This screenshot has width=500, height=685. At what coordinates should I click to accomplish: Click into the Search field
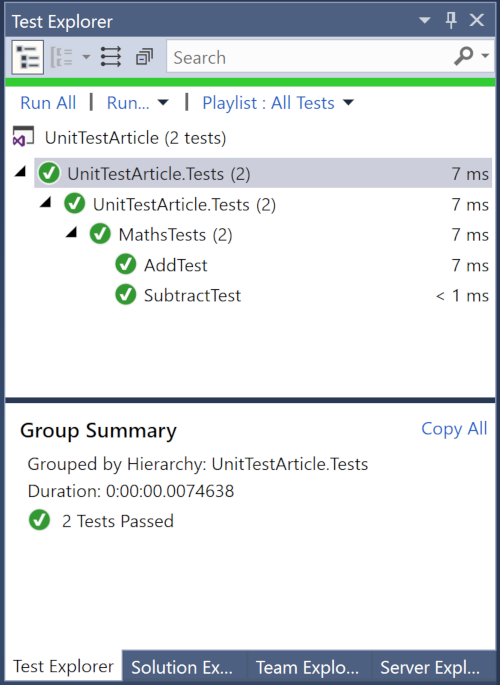coord(308,57)
